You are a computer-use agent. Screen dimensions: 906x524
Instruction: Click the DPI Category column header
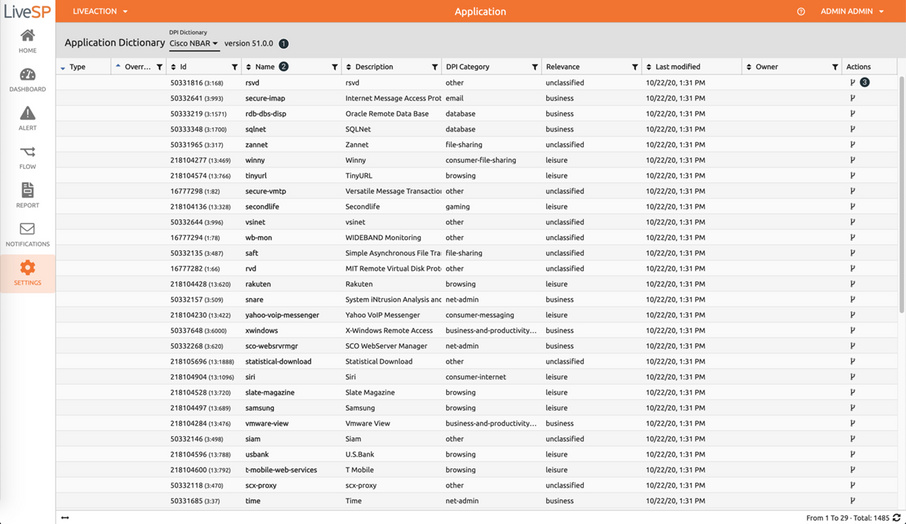pos(467,67)
